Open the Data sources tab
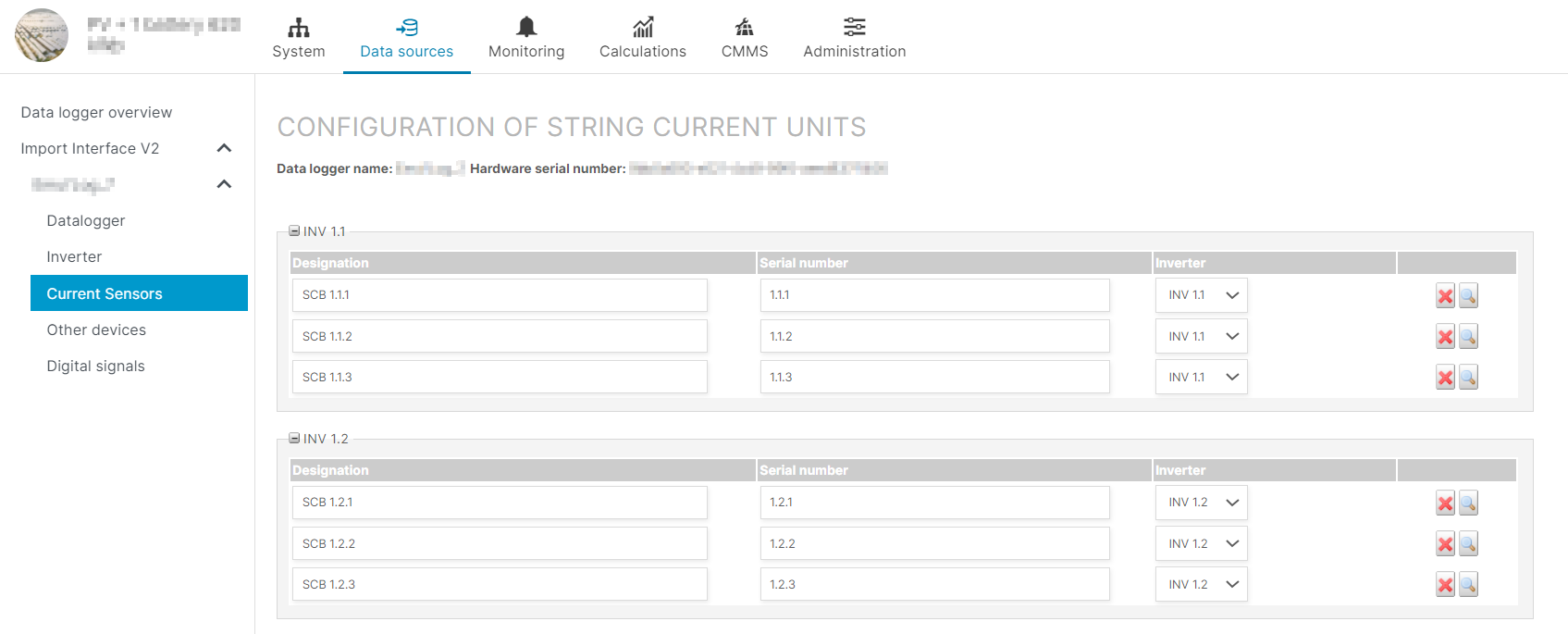 (x=406, y=37)
